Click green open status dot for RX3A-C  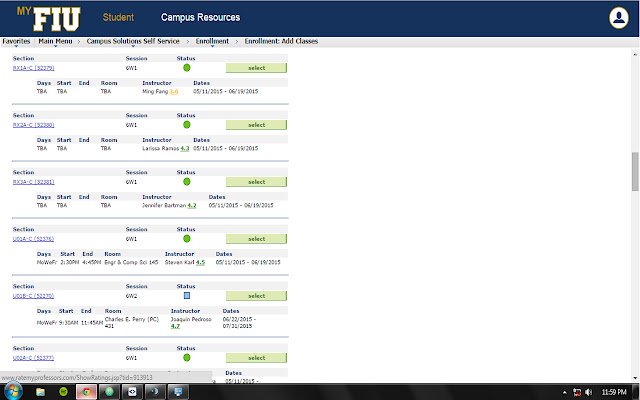pos(187,182)
